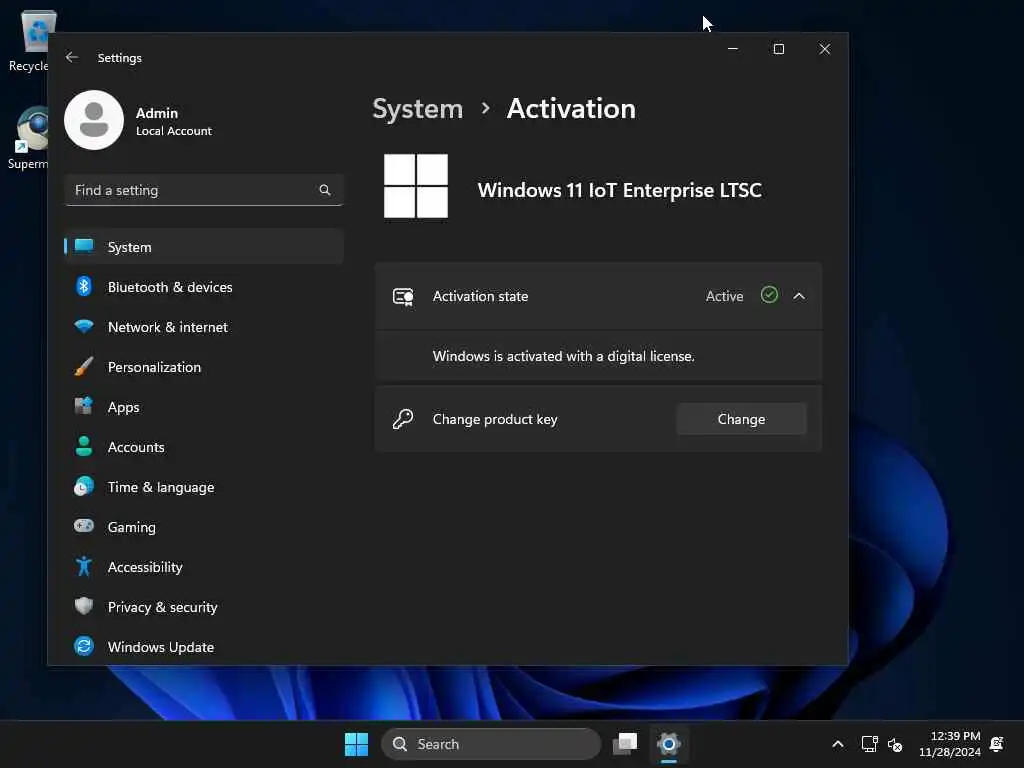Click the Settings gear on the taskbar
This screenshot has width=1024, height=768.
(669, 744)
